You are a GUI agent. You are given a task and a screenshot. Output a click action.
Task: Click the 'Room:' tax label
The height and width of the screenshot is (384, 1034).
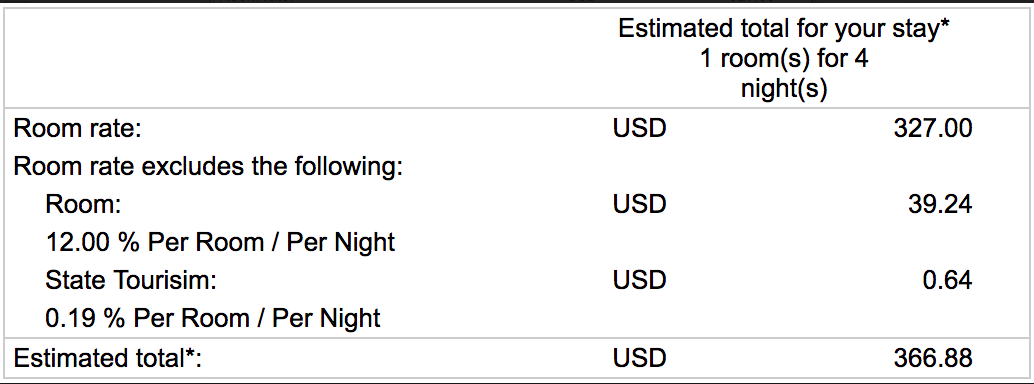click(84, 205)
